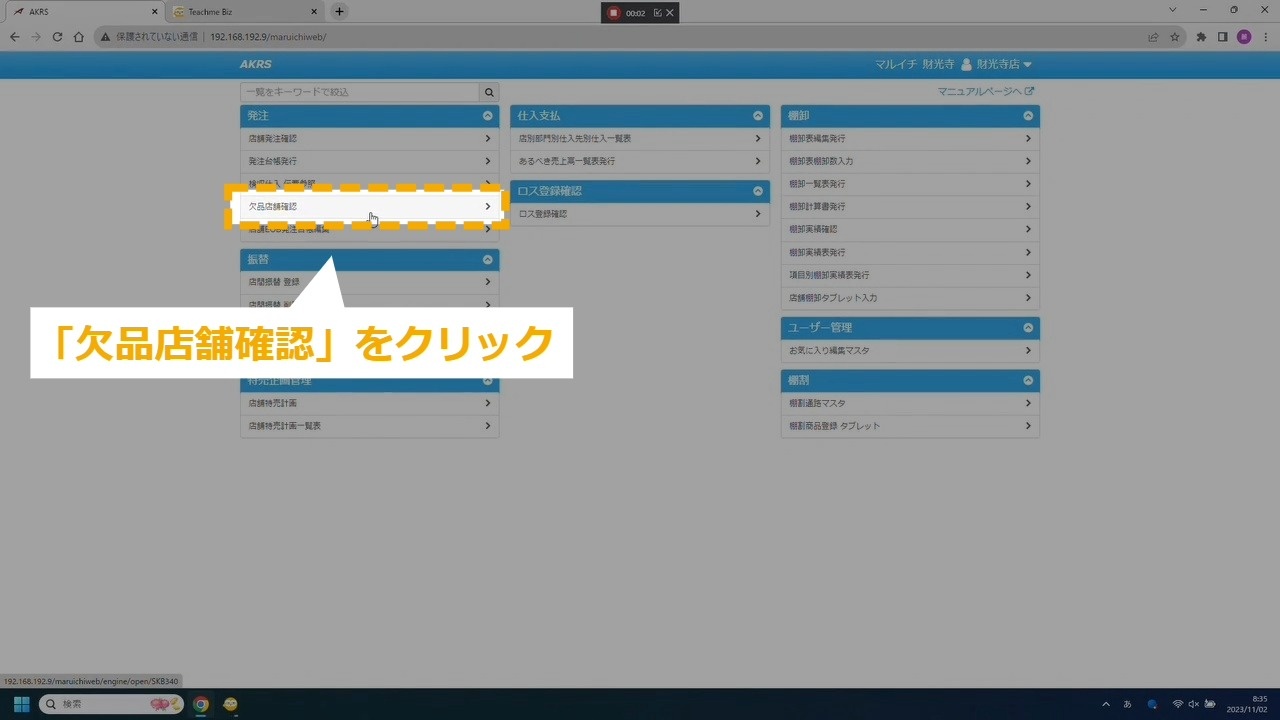Open the browser extensions puzzle icon
Screen dimensions: 1280x720
tap(1201, 37)
